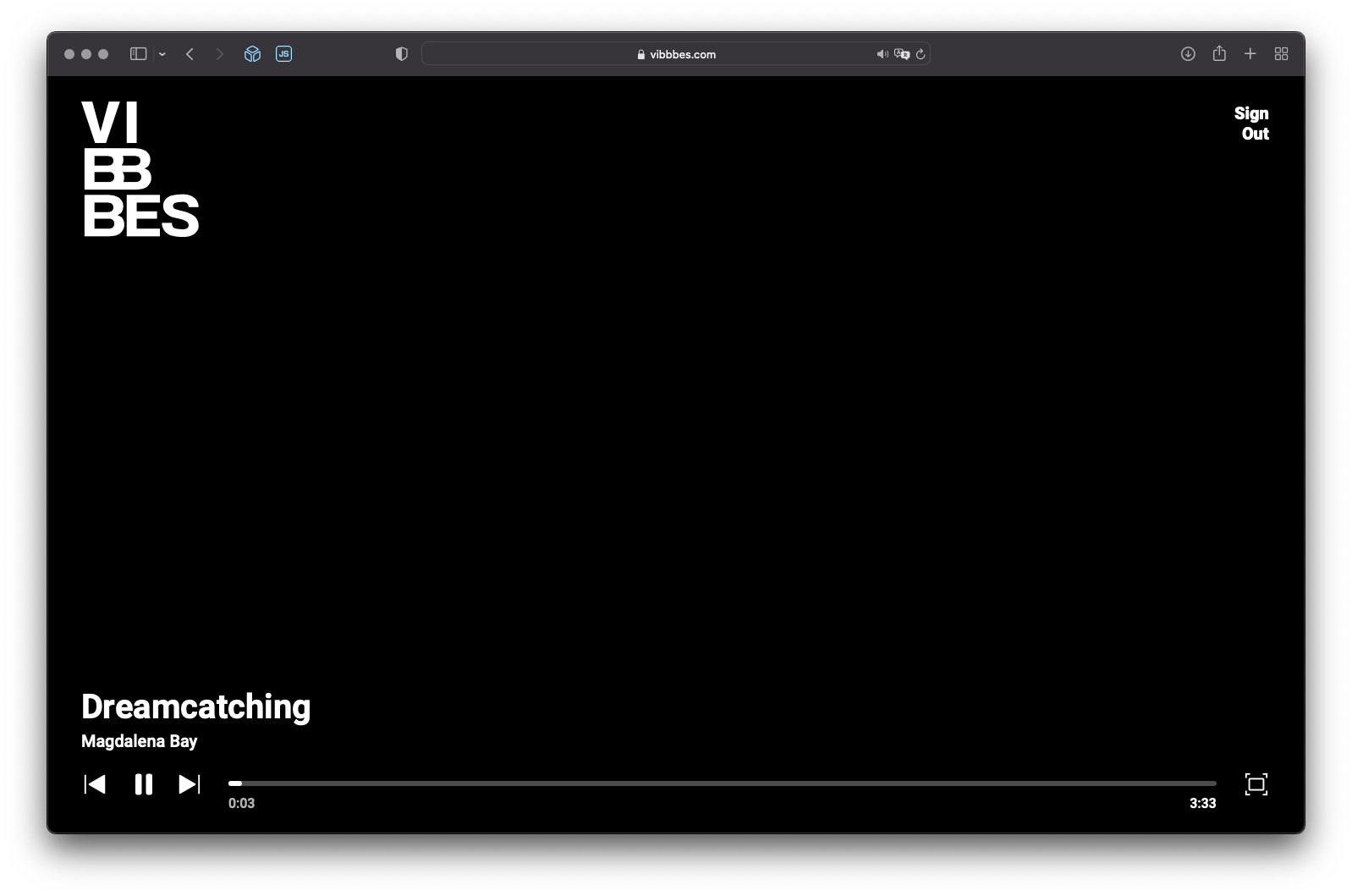The width and height of the screenshot is (1352, 896).
Task: Open the page translation options
Action: 902,54
